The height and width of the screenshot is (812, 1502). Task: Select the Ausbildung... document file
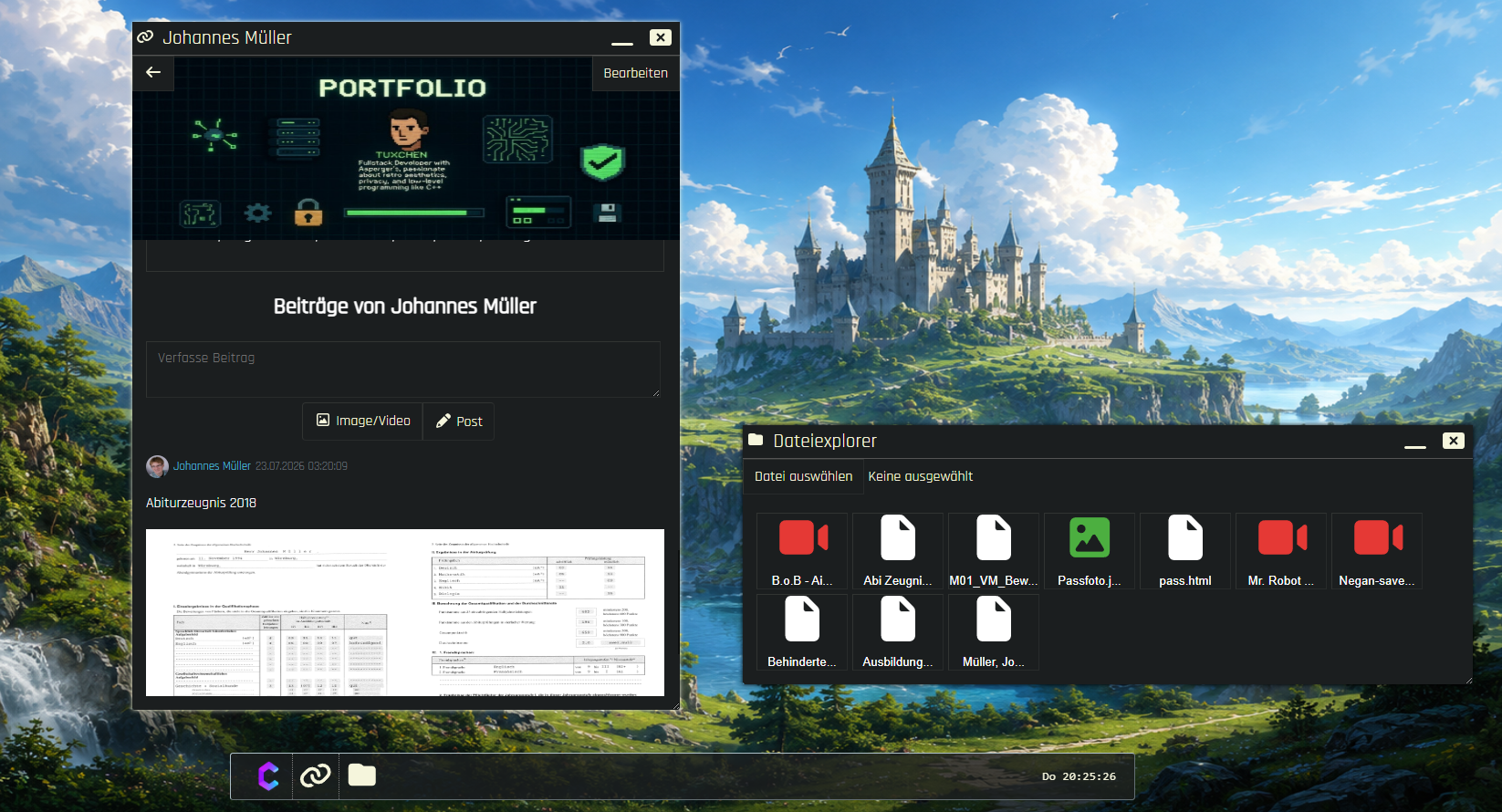coord(898,632)
